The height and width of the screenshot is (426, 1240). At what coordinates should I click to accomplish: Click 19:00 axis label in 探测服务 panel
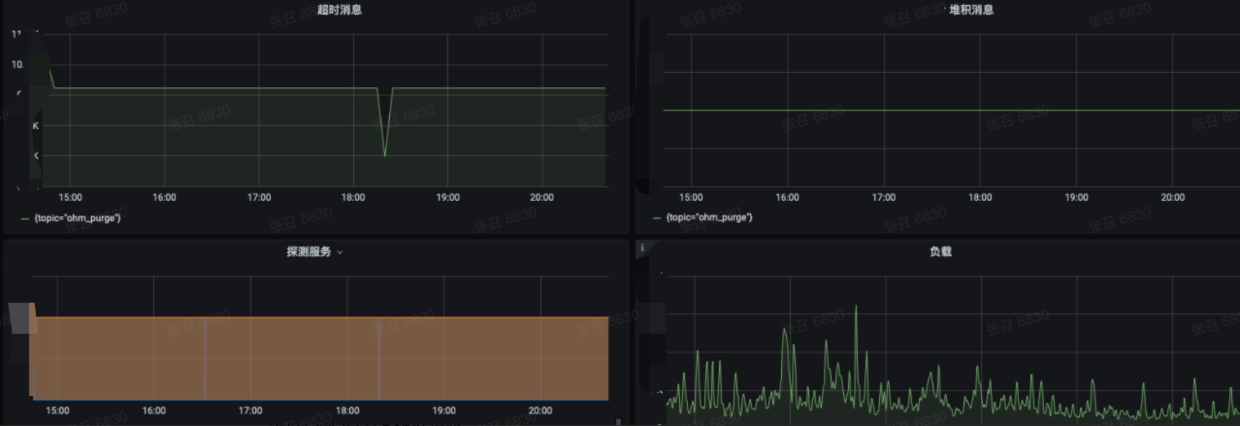tap(444, 411)
